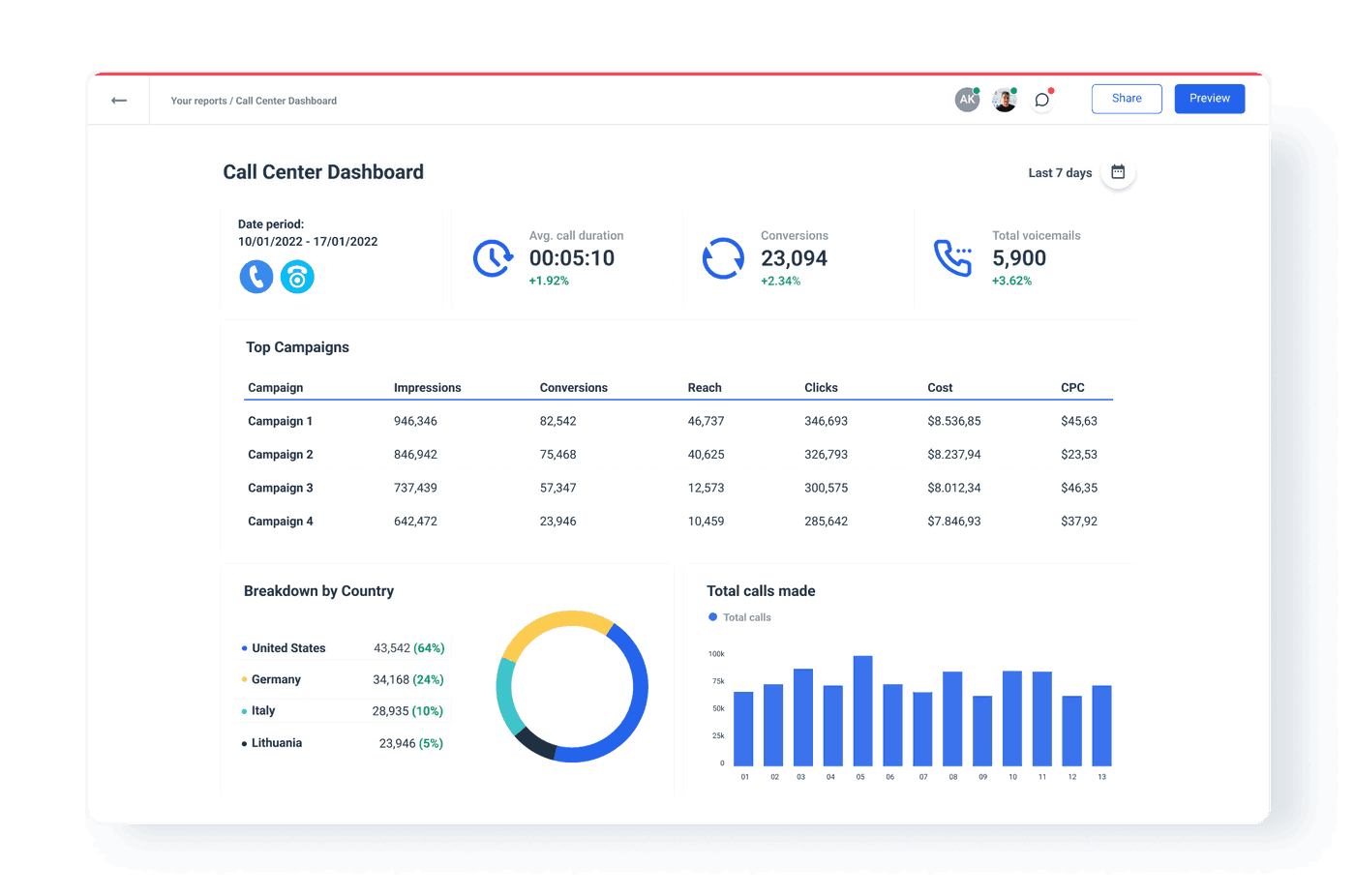Screen dimensions: 1355x896
Task: Click the Conversions circular arrows icon
Action: point(723,258)
